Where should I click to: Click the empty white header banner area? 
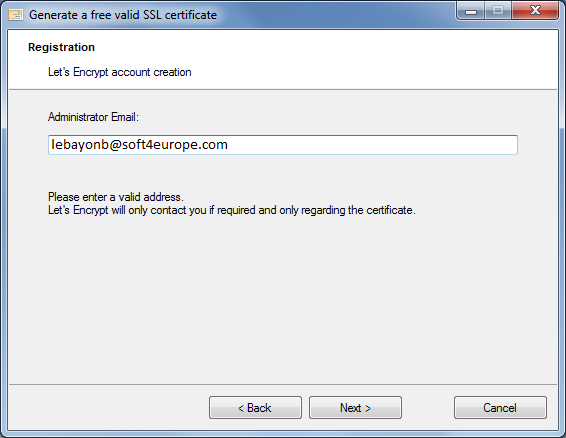click(x=361, y=58)
